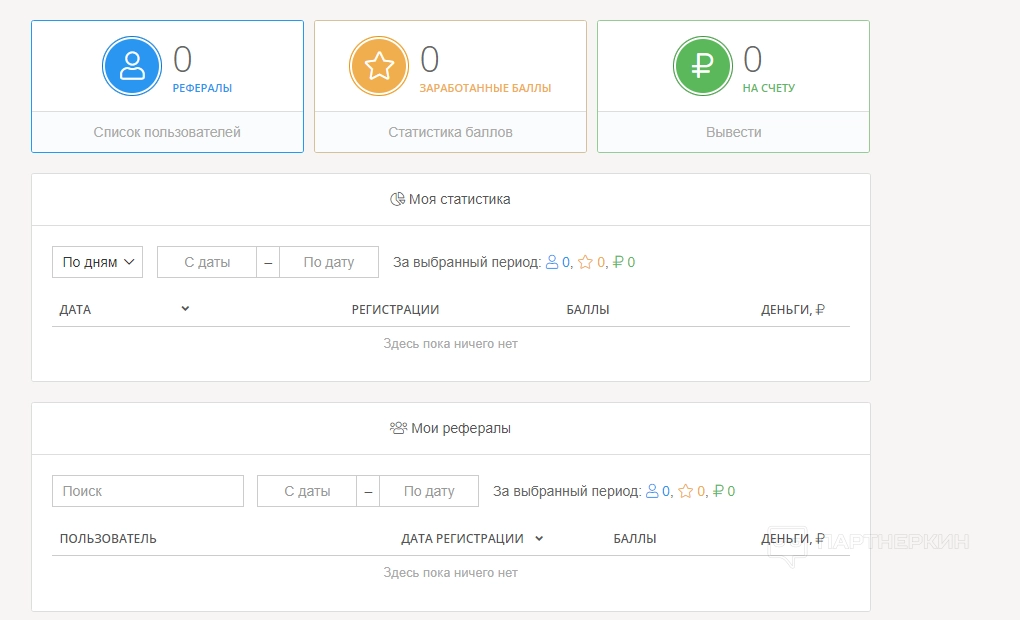This screenshot has width=1020, height=620.
Task: Select the По дату field in referrals
Action: pyautogui.click(x=429, y=491)
